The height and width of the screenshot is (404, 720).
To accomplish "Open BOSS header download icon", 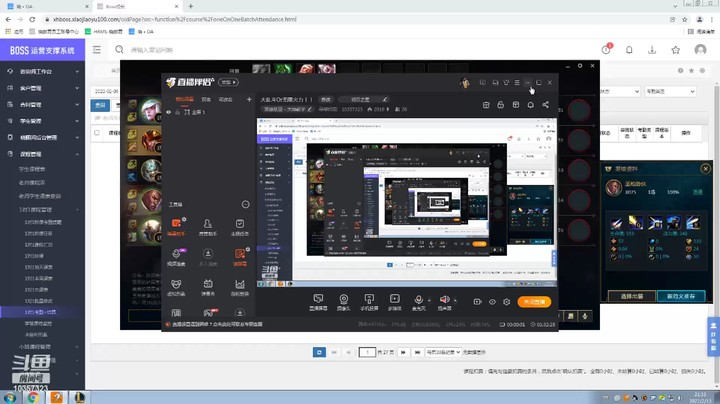I will coord(652,50).
